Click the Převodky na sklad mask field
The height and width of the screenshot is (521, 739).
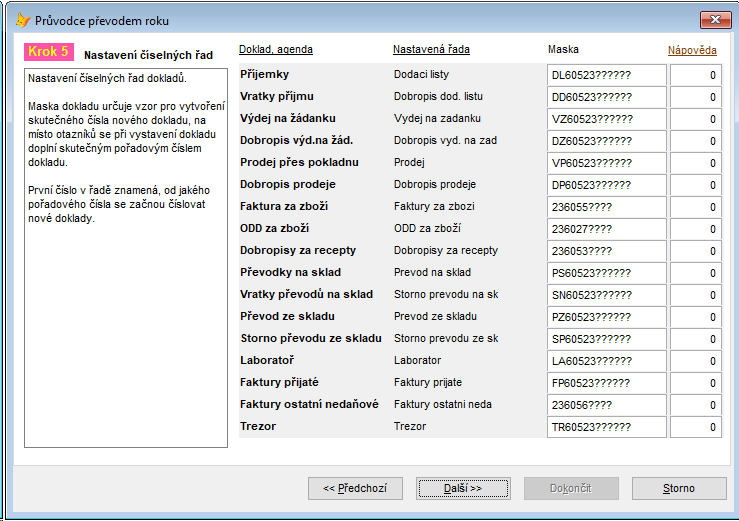tap(607, 273)
